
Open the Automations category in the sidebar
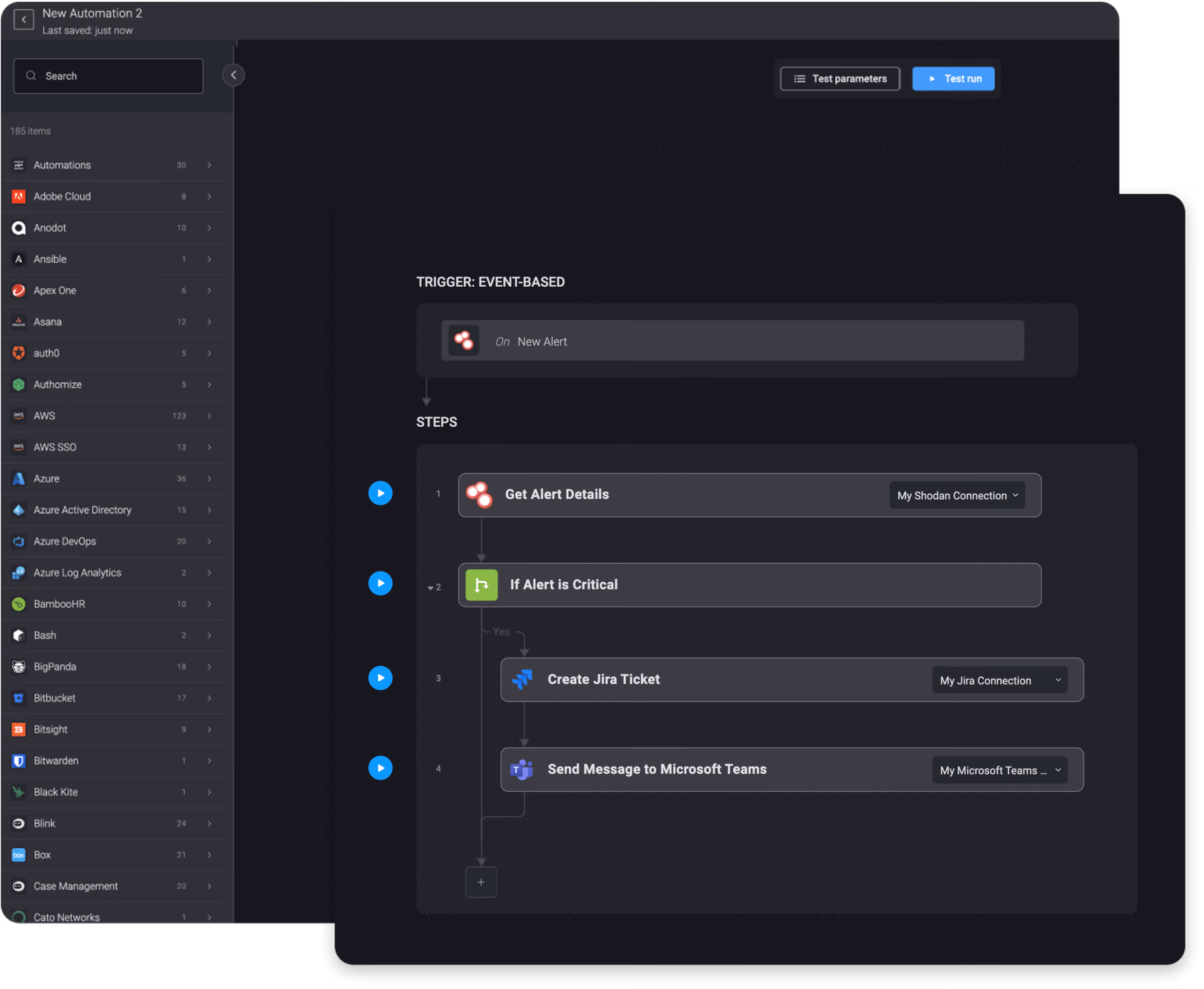click(114, 165)
